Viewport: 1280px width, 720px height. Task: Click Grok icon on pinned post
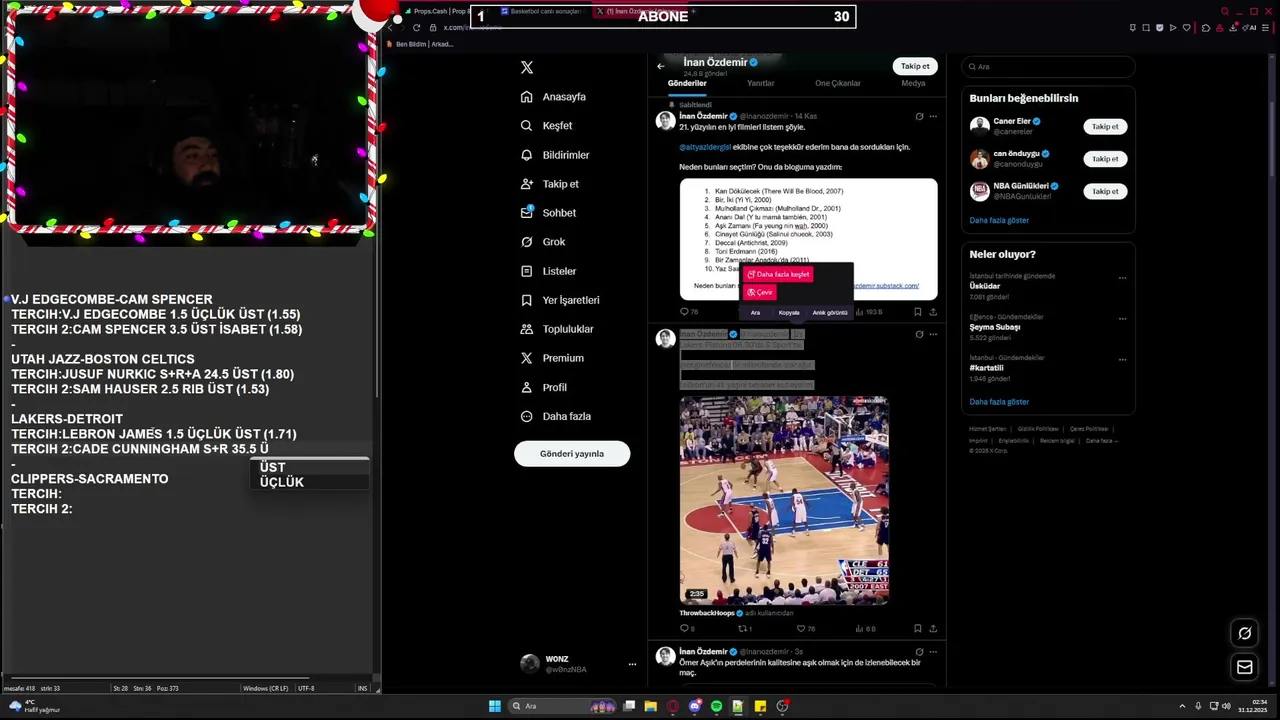coord(919,116)
